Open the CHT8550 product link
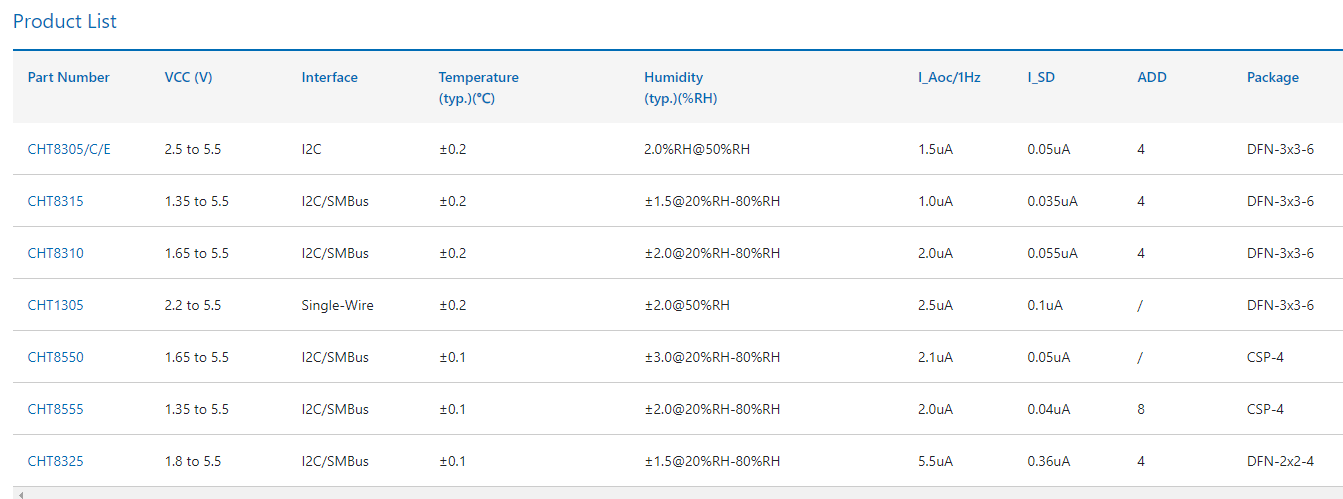The height and width of the screenshot is (499, 1343). coord(56,357)
